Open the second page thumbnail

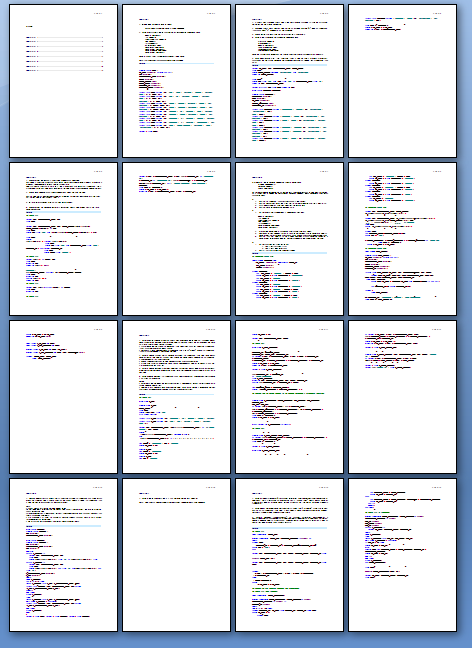coord(176,81)
